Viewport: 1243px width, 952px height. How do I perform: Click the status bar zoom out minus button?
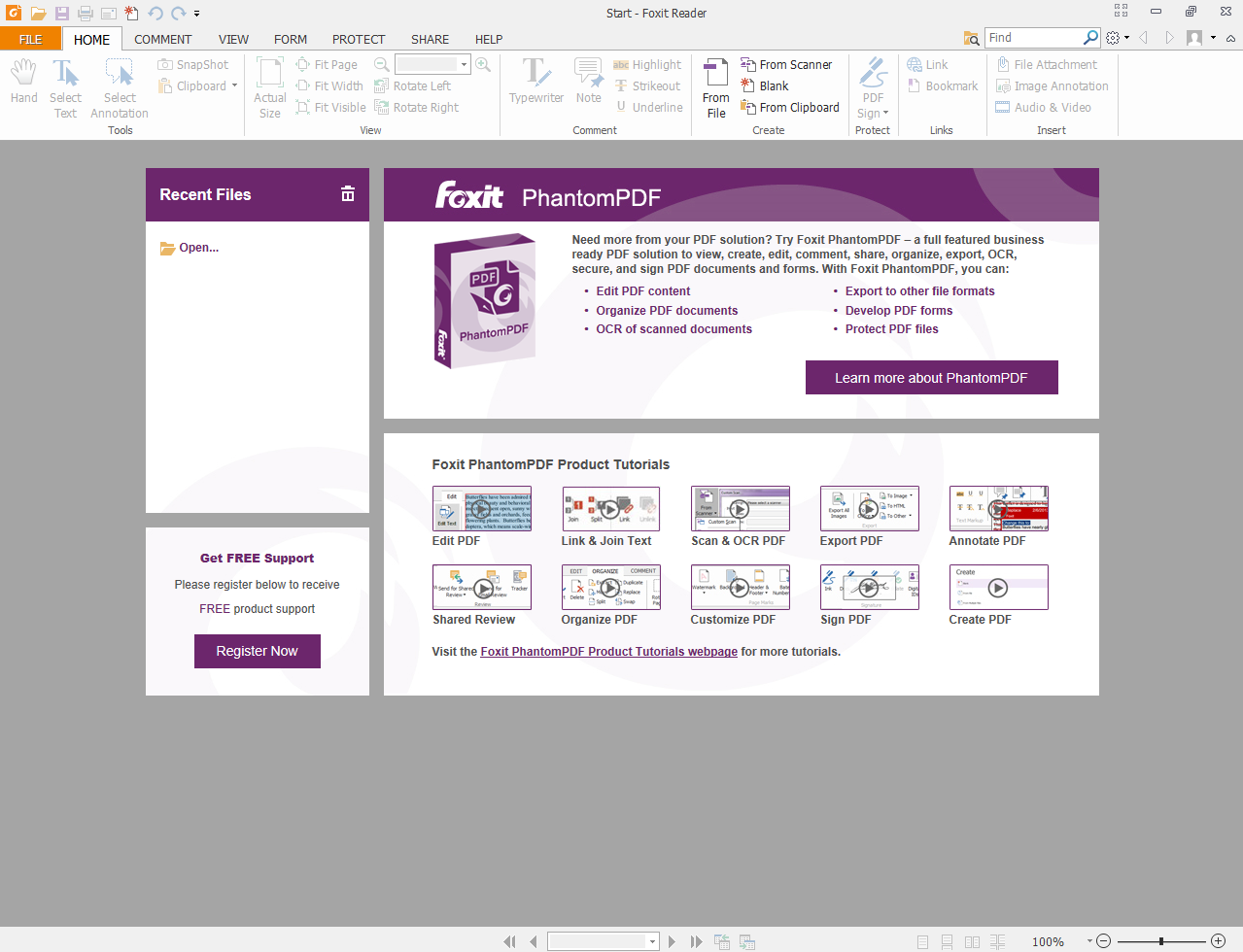tap(1103, 941)
